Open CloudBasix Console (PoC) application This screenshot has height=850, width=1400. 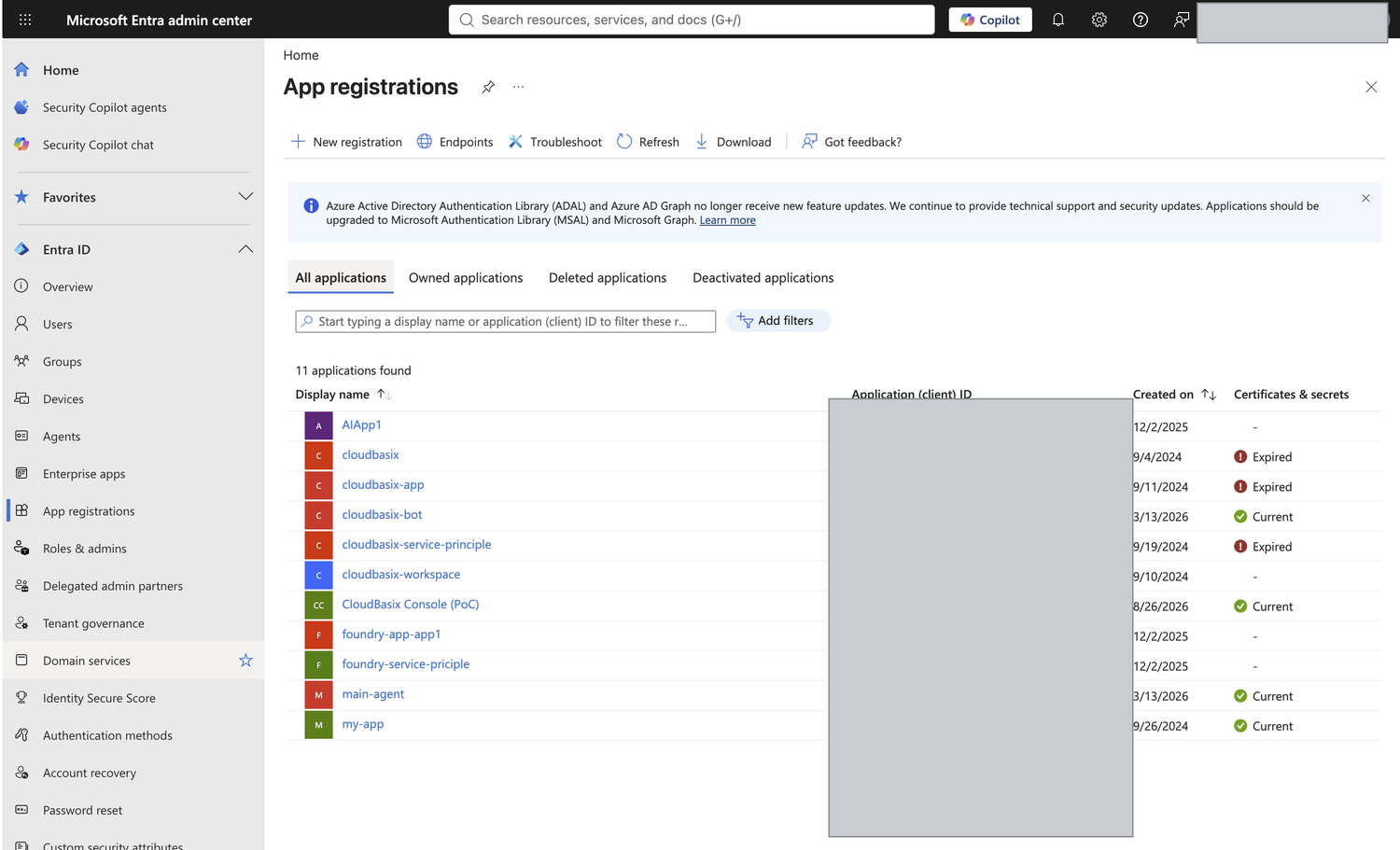tap(411, 604)
